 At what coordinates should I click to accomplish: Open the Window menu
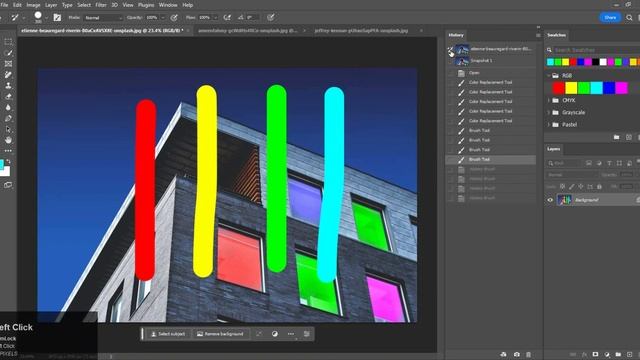[168, 5]
